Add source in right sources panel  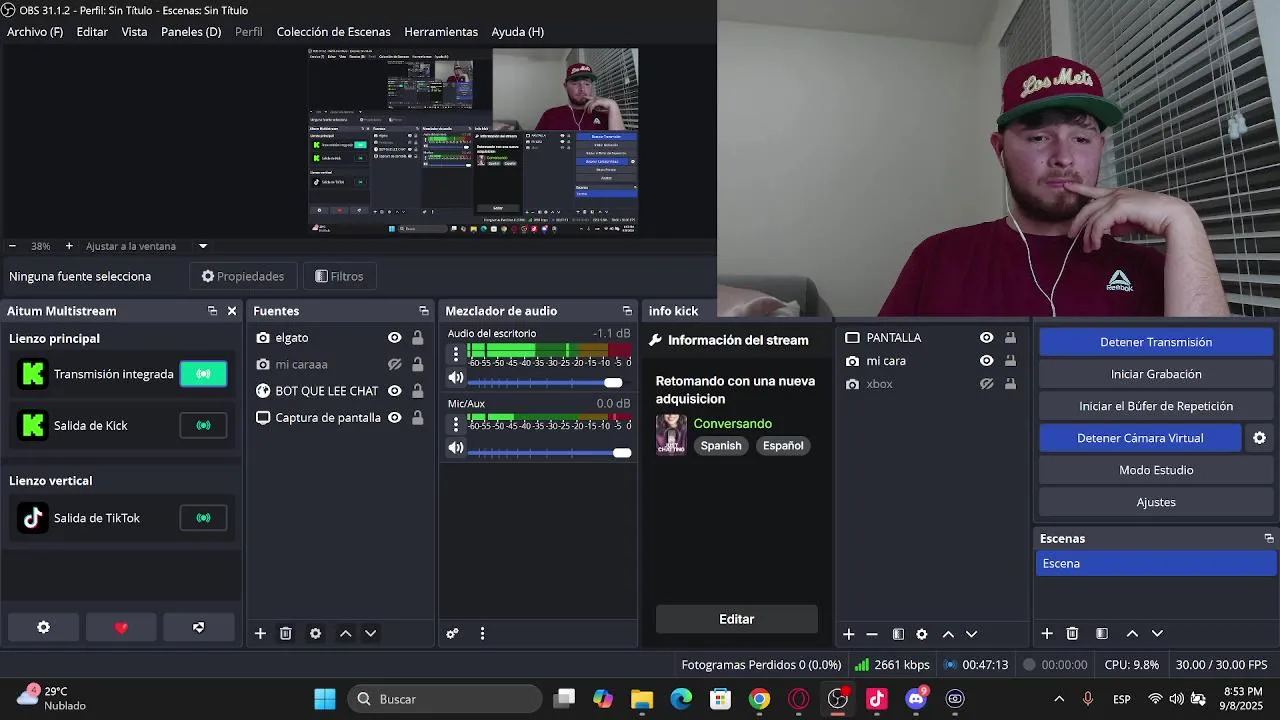click(848, 634)
